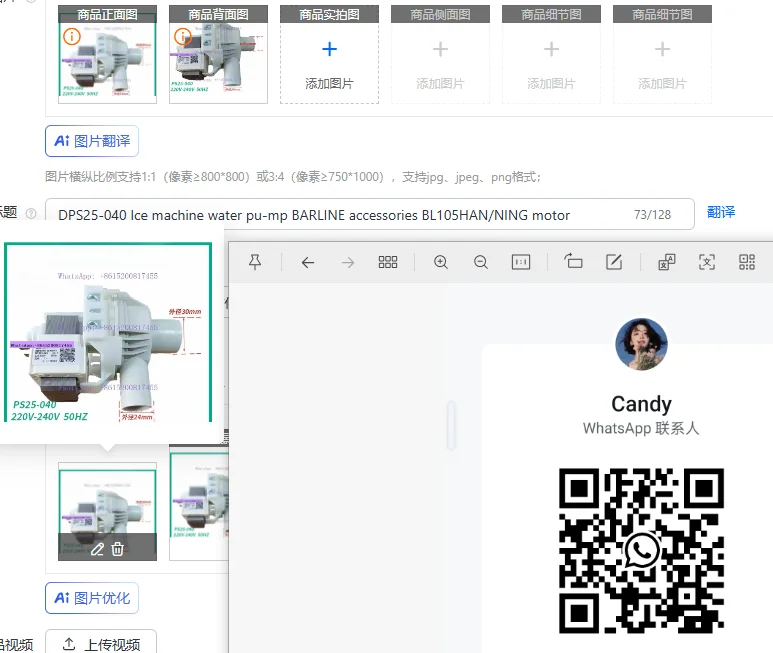Viewport: 773px width, 653px height.
Task: Go back with the left arrow
Action: (308, 262)
